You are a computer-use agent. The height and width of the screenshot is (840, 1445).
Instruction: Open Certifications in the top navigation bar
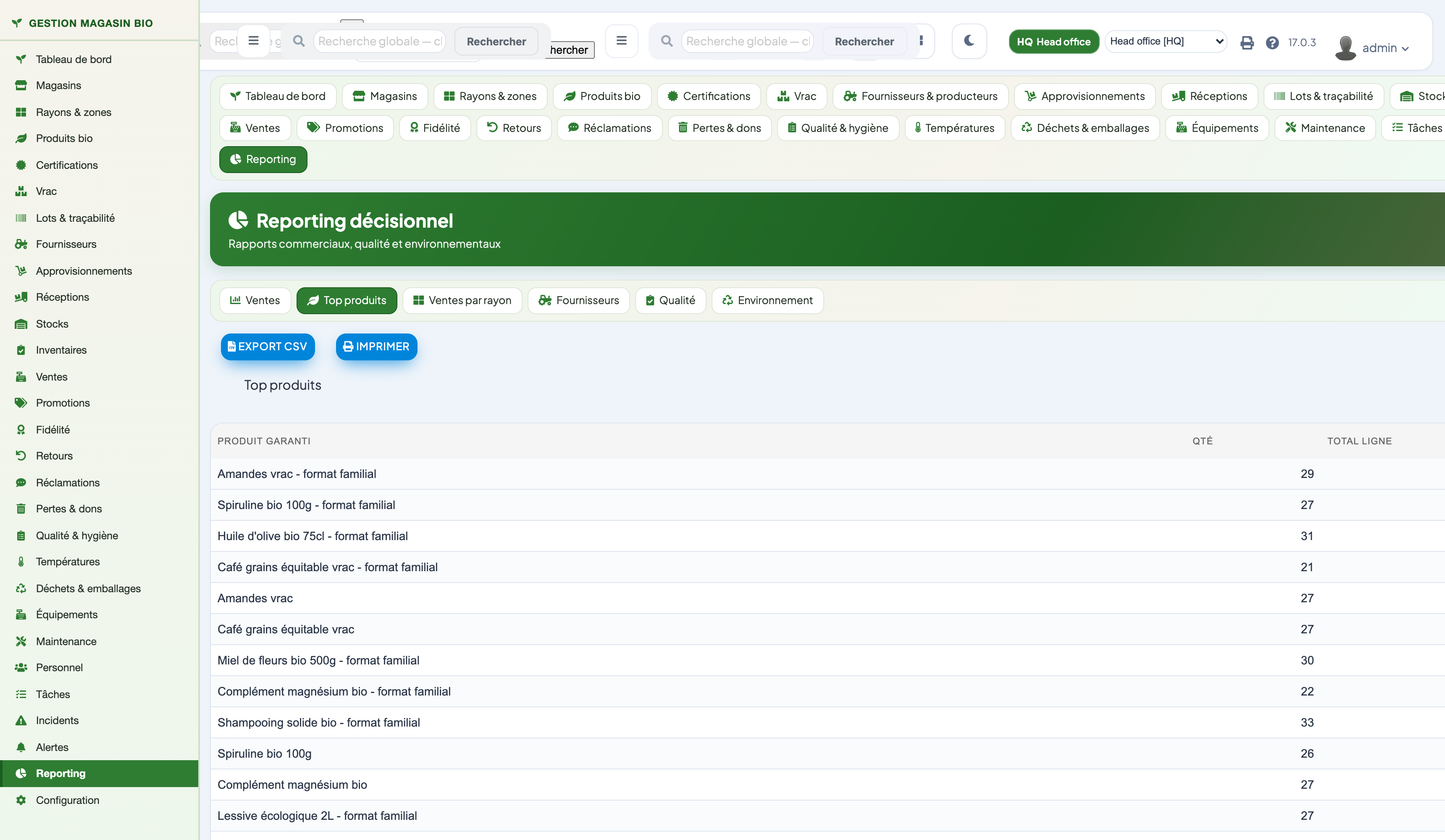[709, 96]
